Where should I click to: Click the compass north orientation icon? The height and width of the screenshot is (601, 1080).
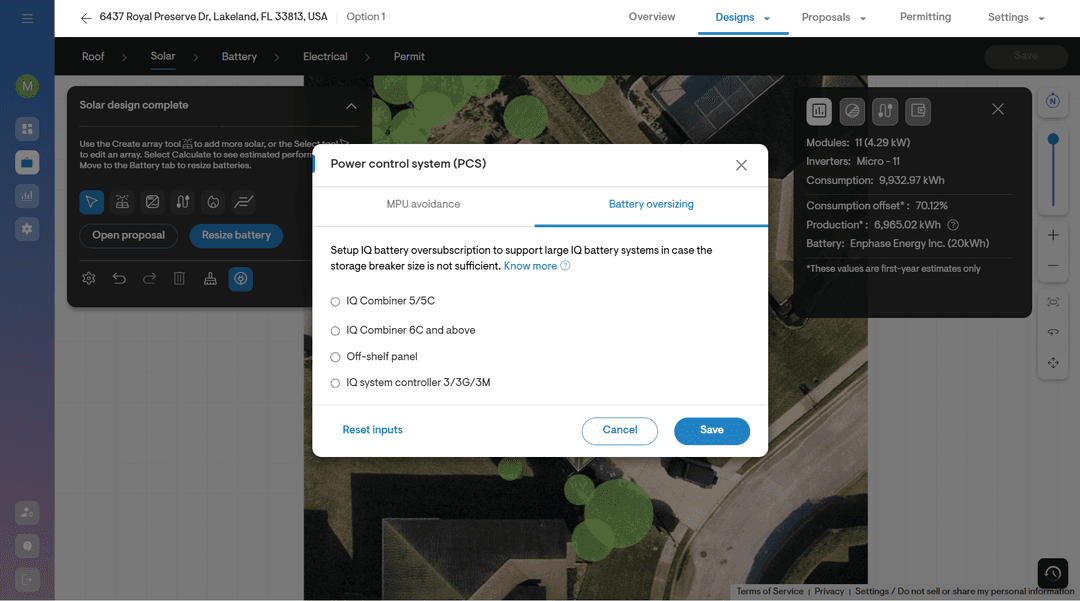click(x=1053, y=101)
